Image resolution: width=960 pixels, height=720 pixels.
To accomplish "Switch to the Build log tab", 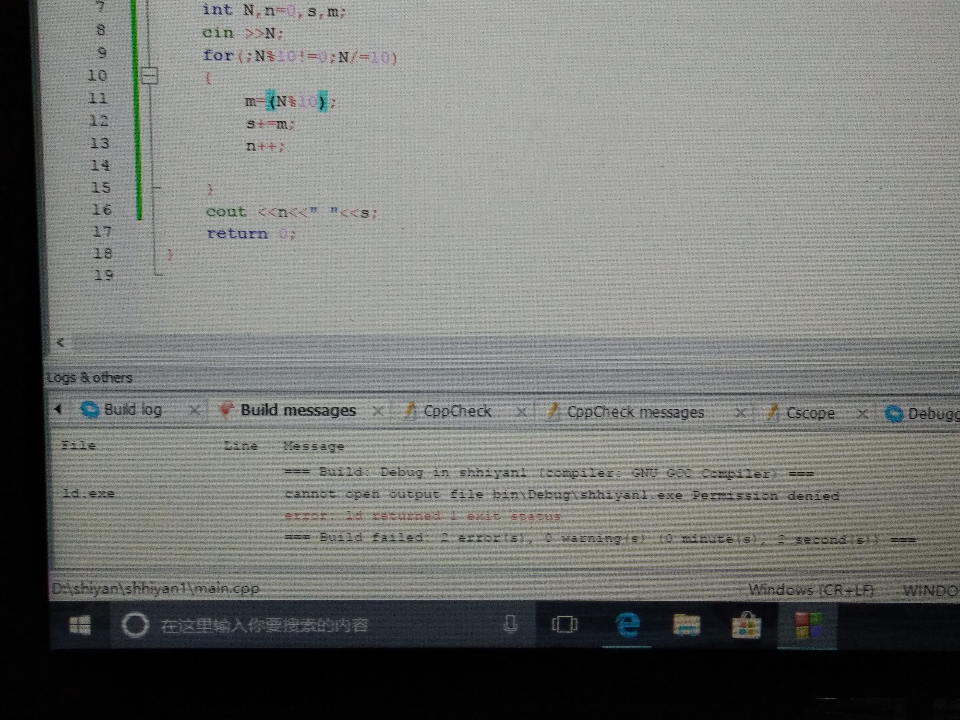I will (122, 410).
